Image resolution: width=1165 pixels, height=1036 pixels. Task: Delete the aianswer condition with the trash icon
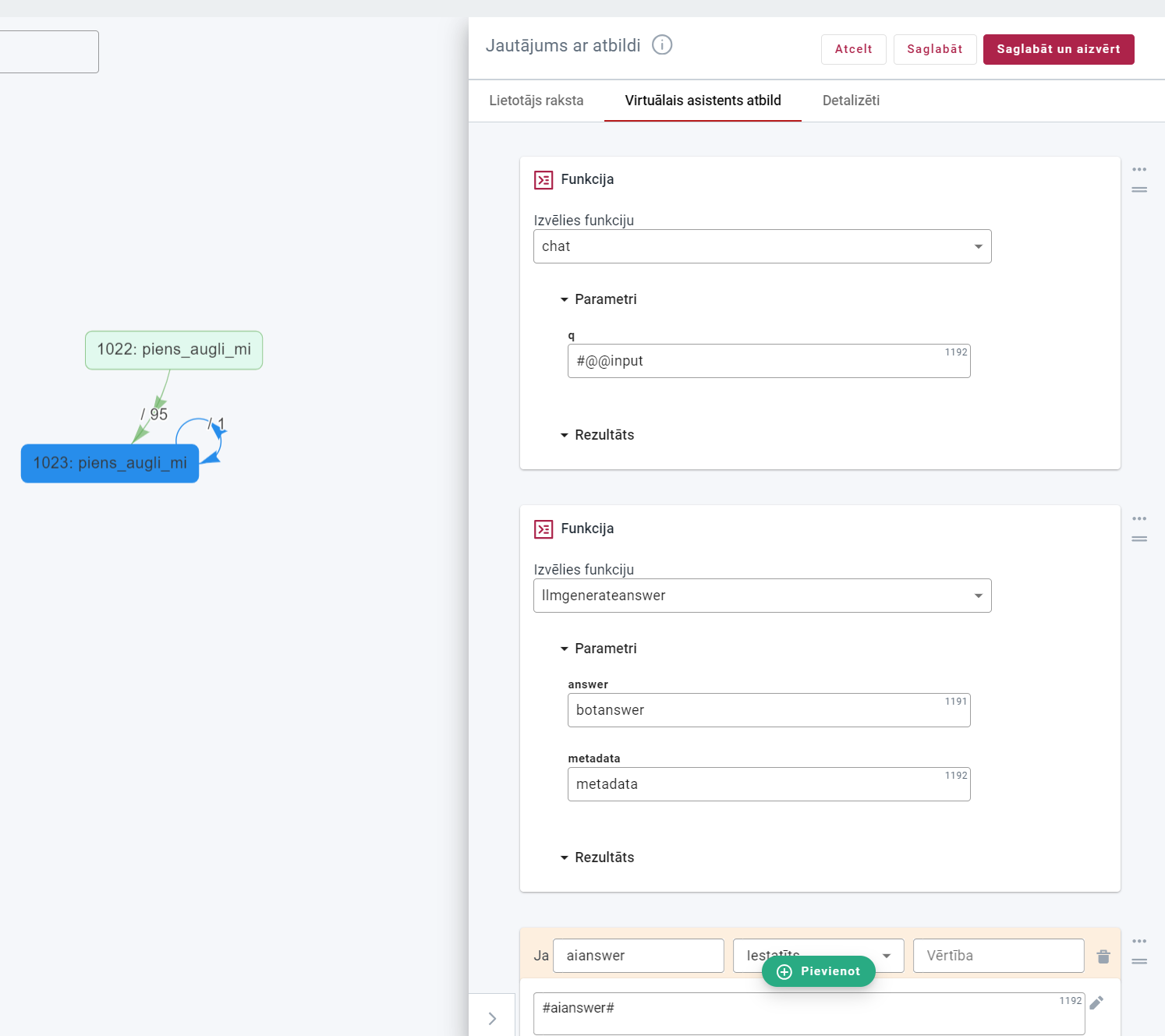(1103, 956)
